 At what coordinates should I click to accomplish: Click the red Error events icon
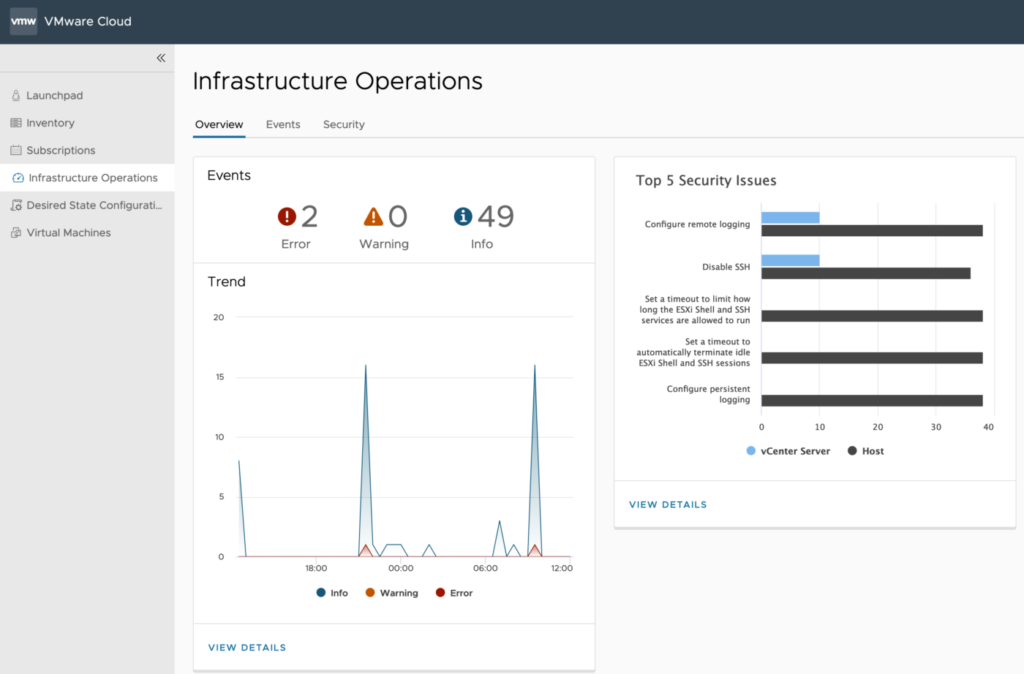pyautogui.click(x=287, y=216)
